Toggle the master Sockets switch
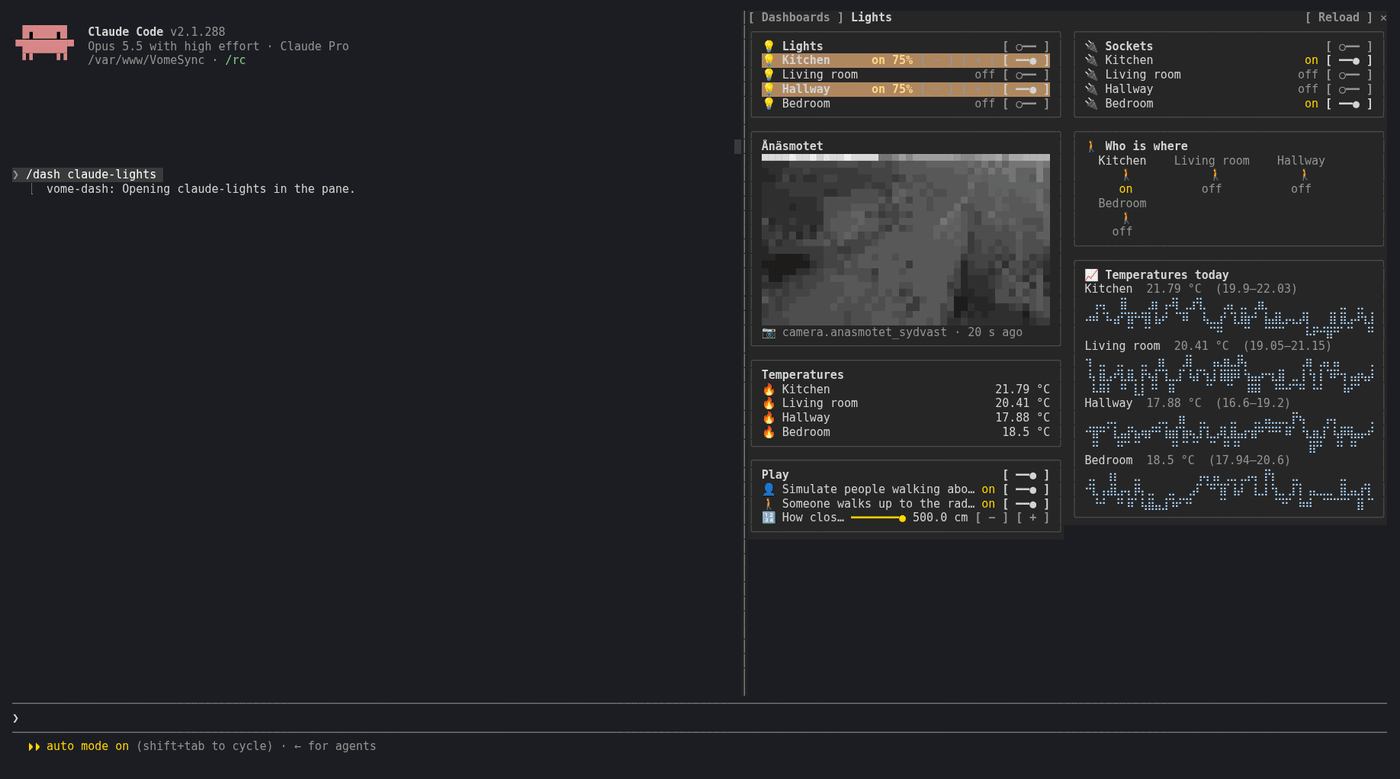 [1349, 47]
